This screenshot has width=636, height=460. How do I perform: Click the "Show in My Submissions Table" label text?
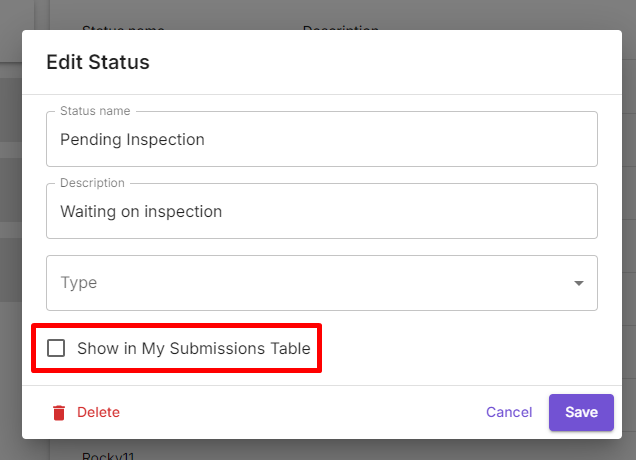pos(193,348)
